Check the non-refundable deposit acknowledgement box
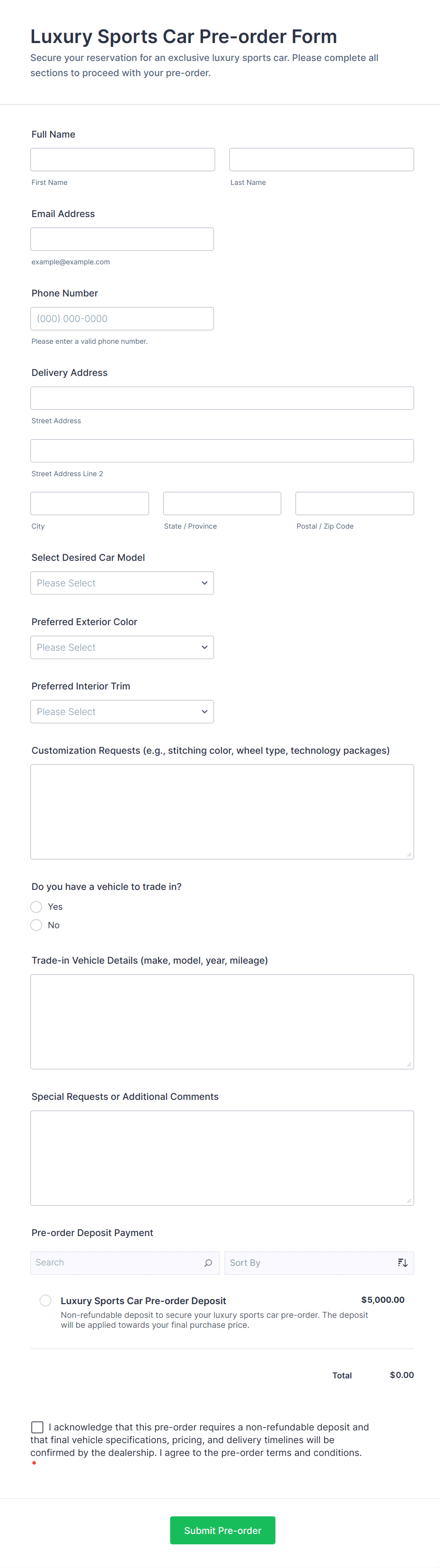This screenshot has height=1568, width=440. tap(38, 1427)
